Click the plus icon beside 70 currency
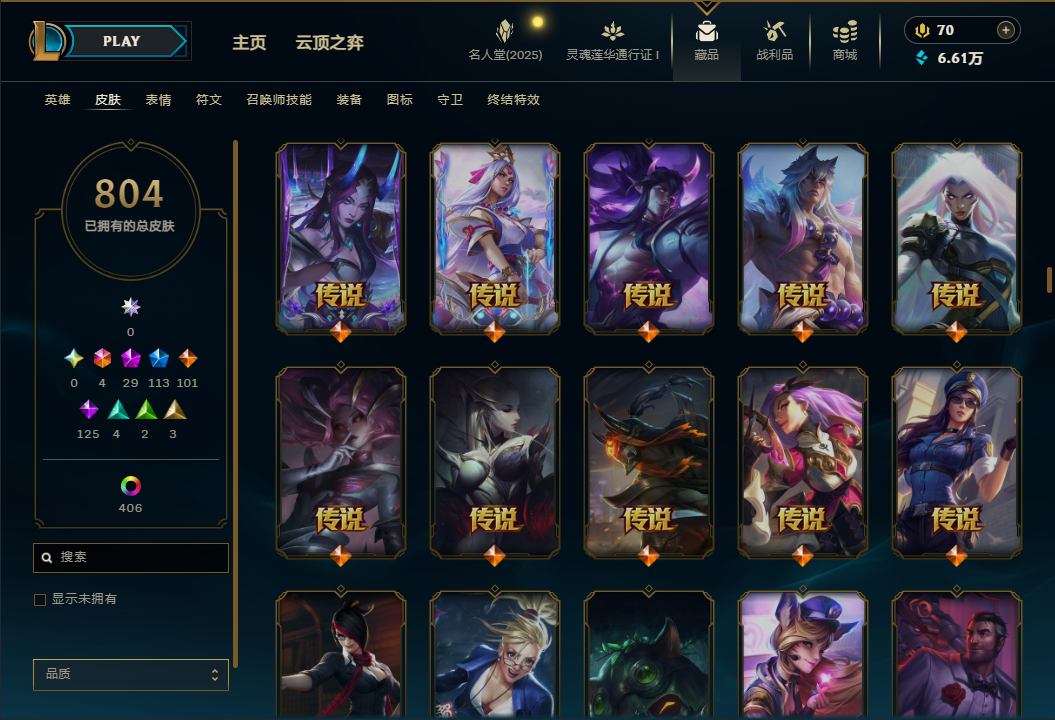 pos(1005,30)
